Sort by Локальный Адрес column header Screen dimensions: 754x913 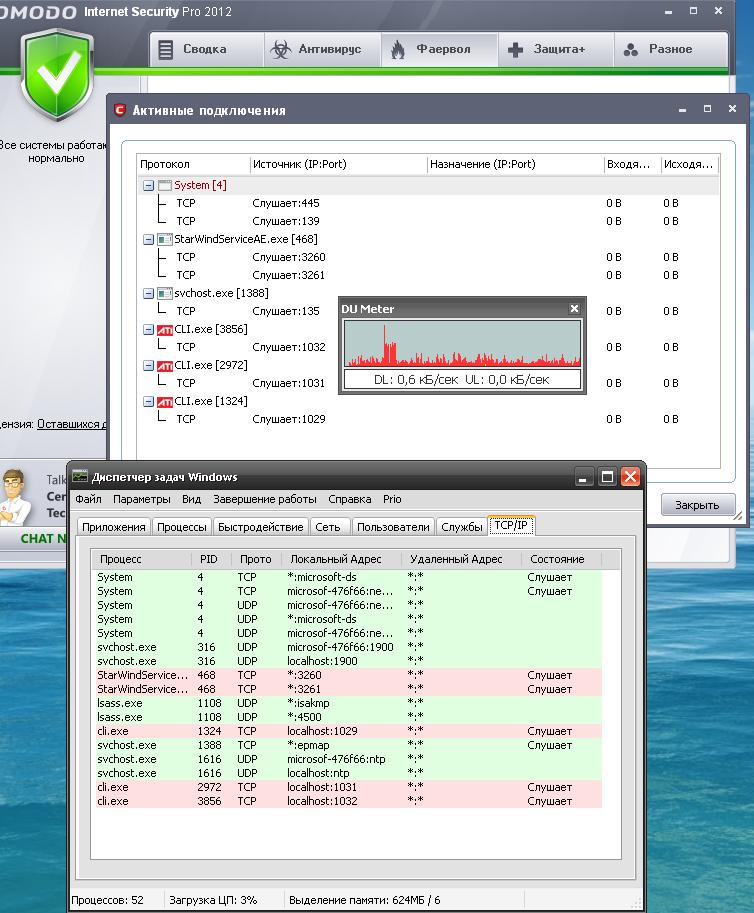[x=341, y=559]
